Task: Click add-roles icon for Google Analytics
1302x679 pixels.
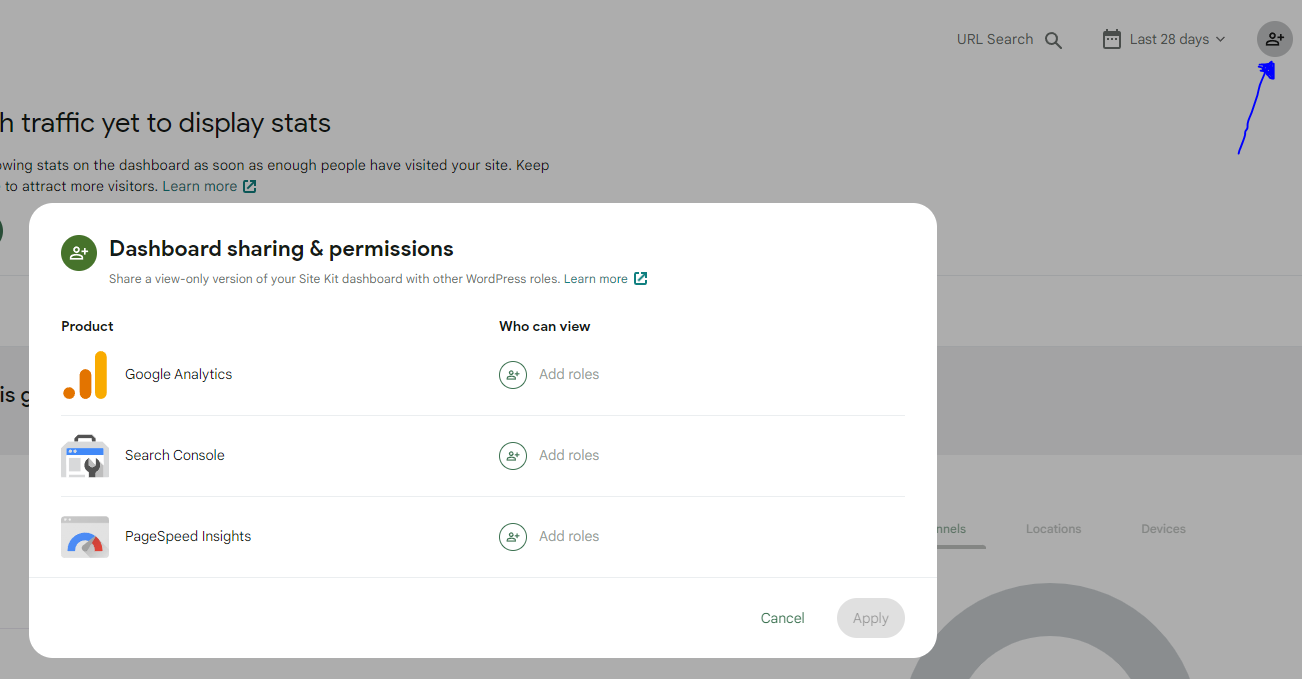Action: pyautogui.click(x=513, y=375)
